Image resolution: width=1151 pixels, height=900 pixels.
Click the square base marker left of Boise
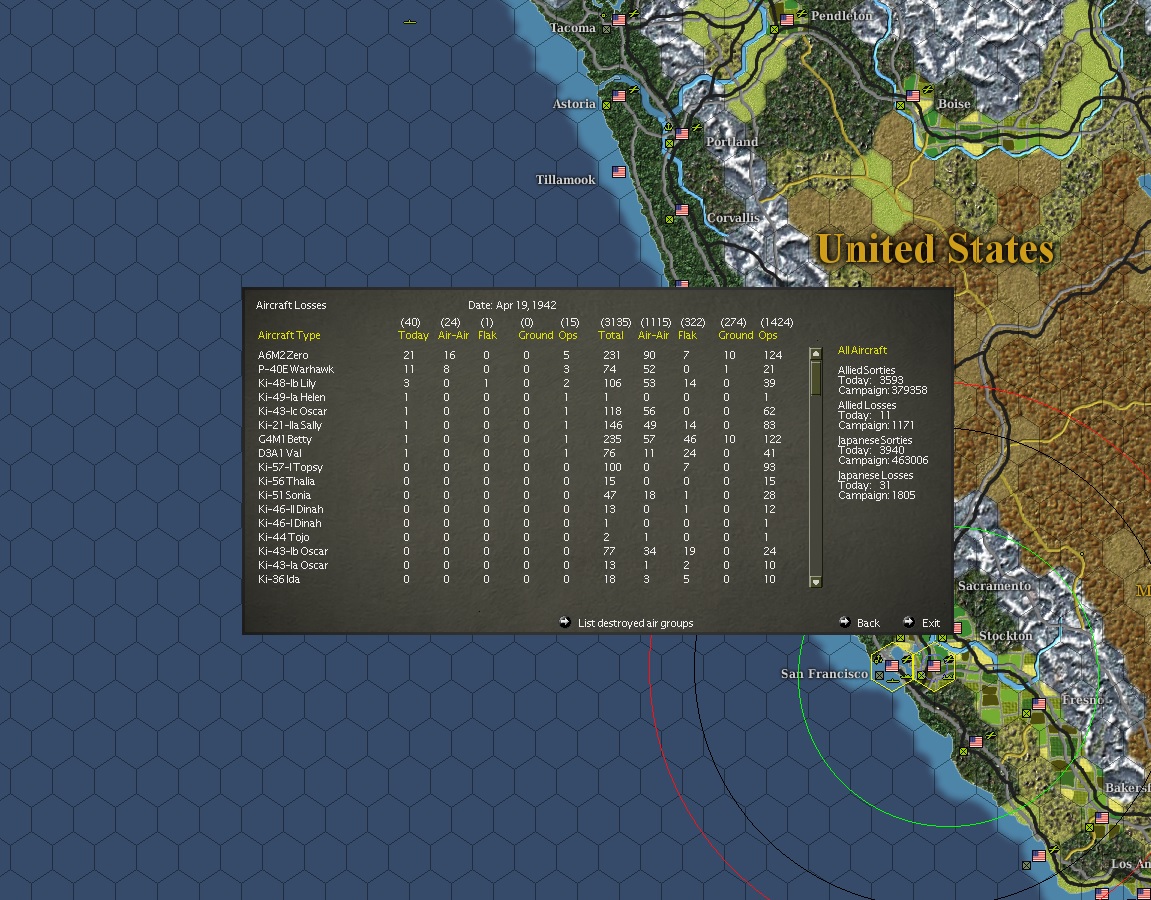click(x=900, y=106)
